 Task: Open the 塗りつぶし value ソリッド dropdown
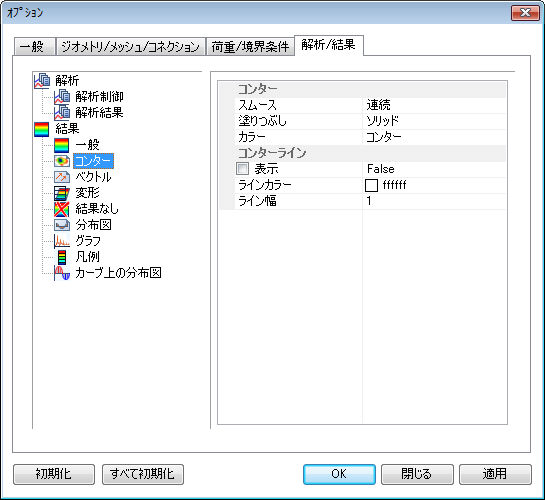coord(434,121)
